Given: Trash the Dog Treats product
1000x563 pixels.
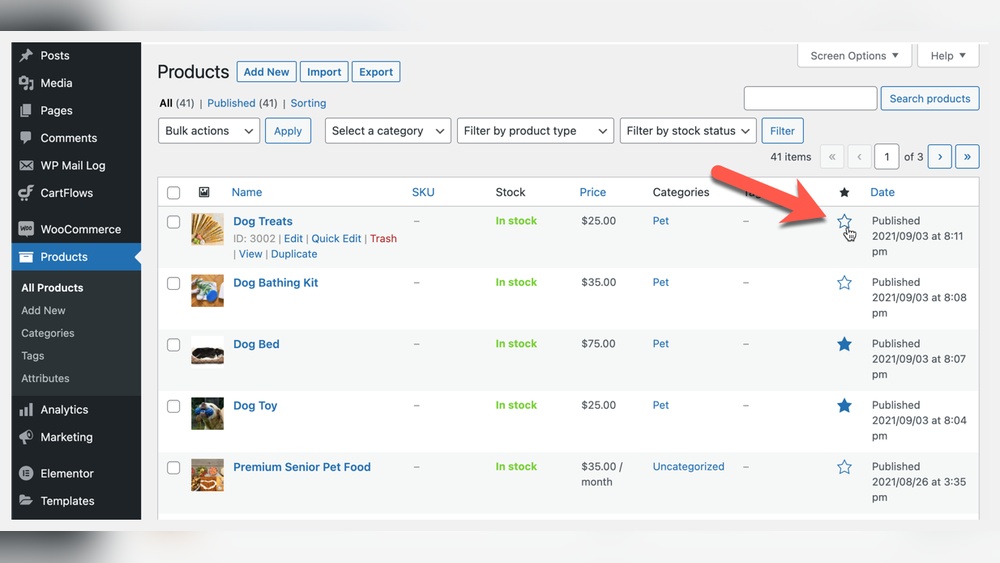Looking at the screenshot, I should pos(383,238).
